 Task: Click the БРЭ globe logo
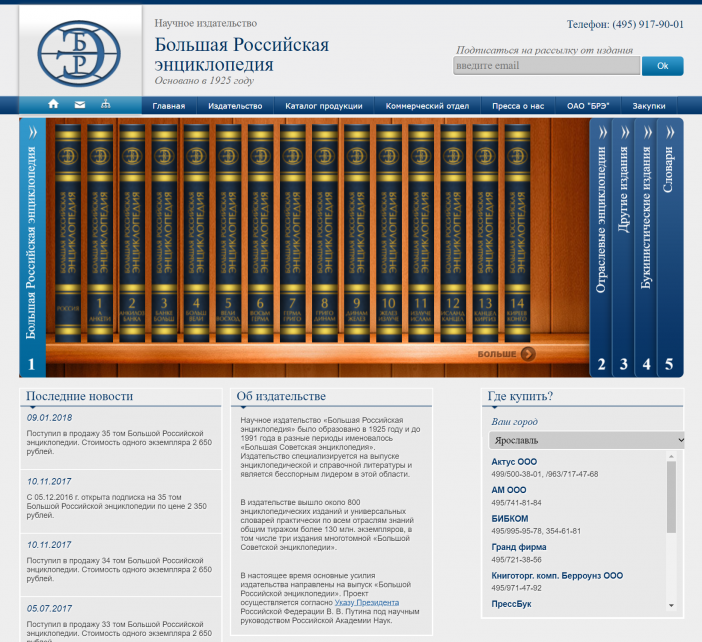point(79,54)
